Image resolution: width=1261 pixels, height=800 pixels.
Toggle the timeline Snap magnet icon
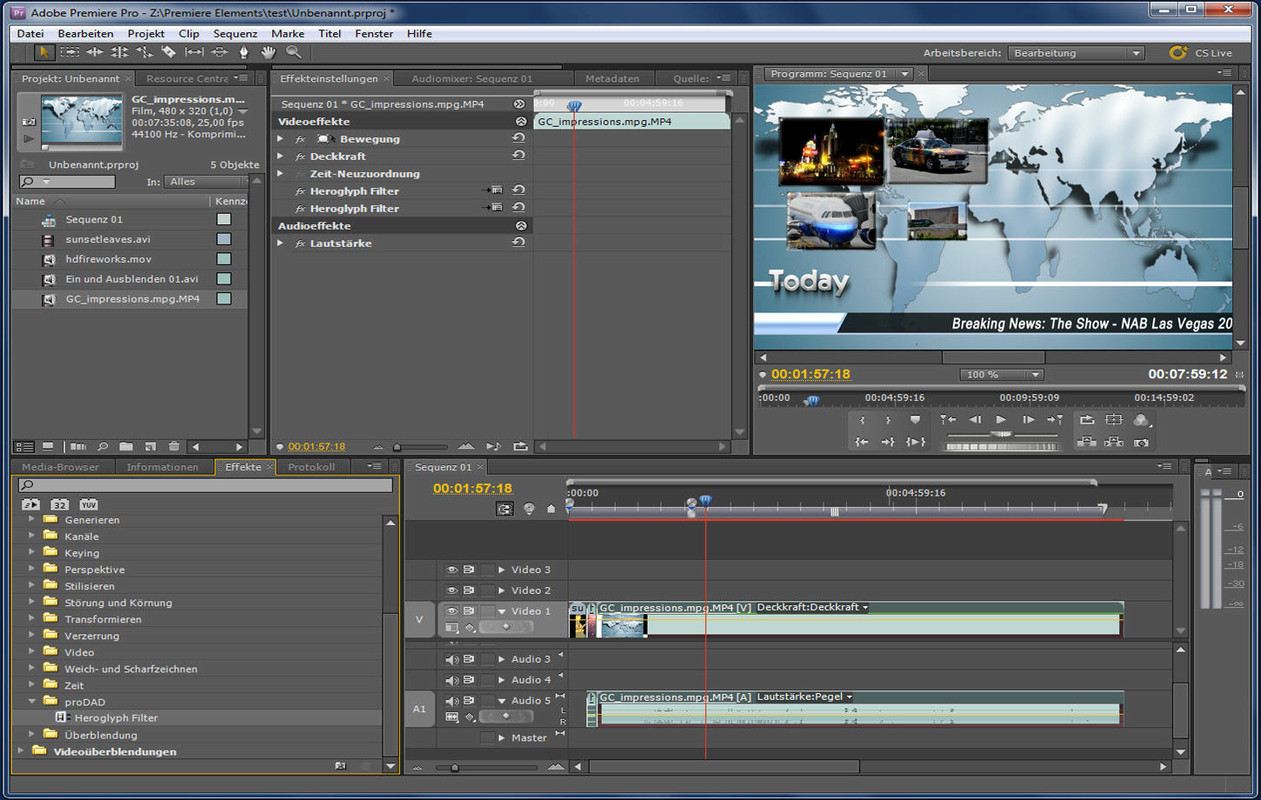coord(506,509)
